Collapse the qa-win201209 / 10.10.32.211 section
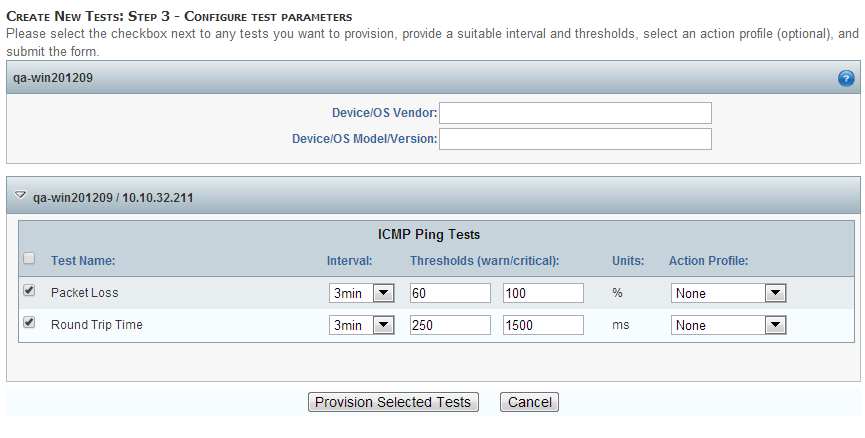Screen dimensions: 865x438 (x=20, y=197)
